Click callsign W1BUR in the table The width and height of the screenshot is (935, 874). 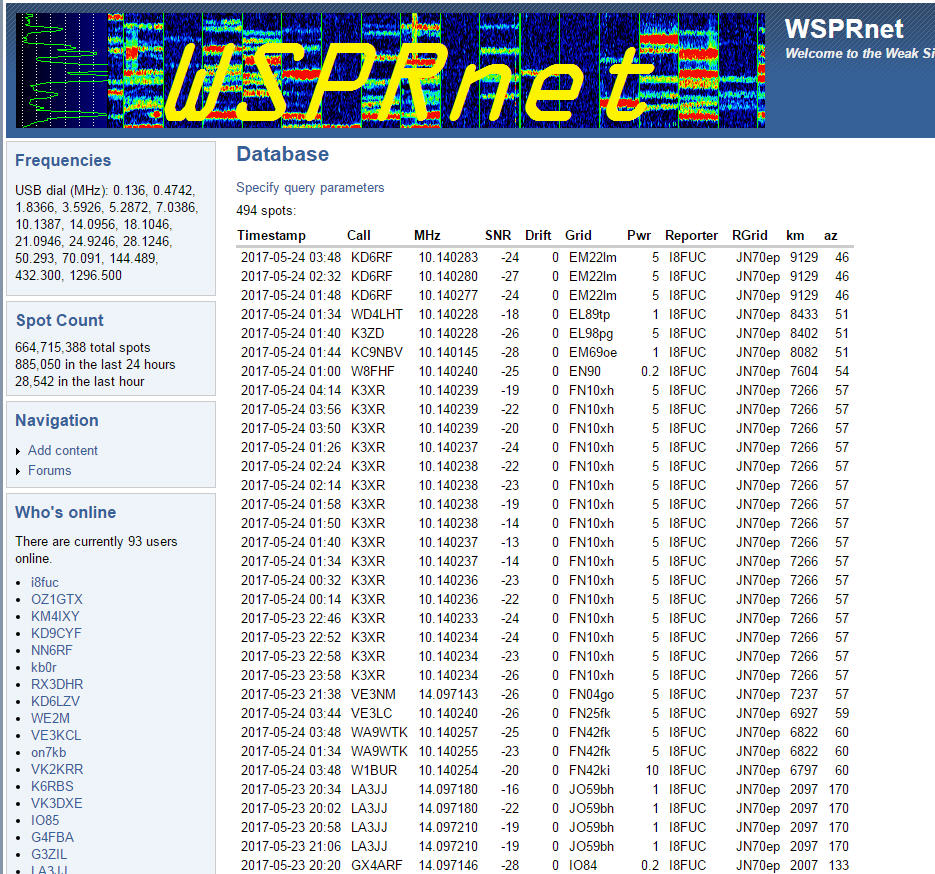point(374,771)
